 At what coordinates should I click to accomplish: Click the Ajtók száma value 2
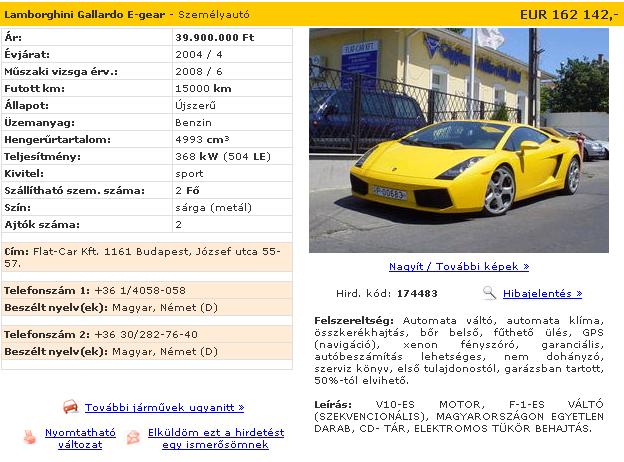pyautogui.click(x=178, y=224)
